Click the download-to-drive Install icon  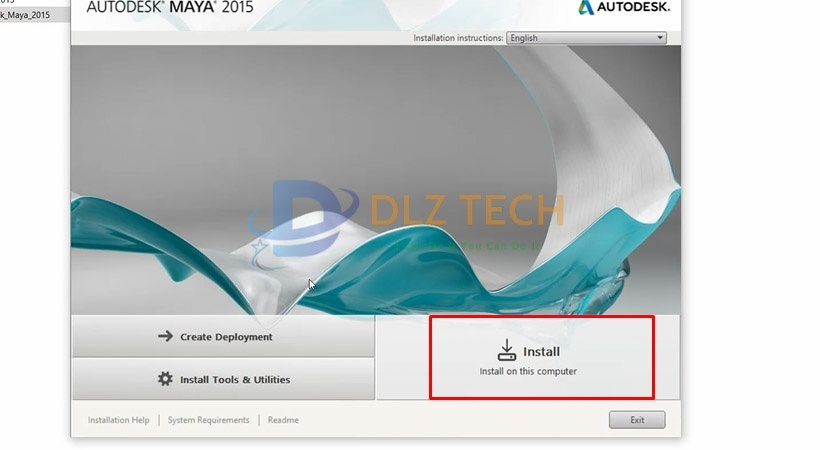click(506, 350)
